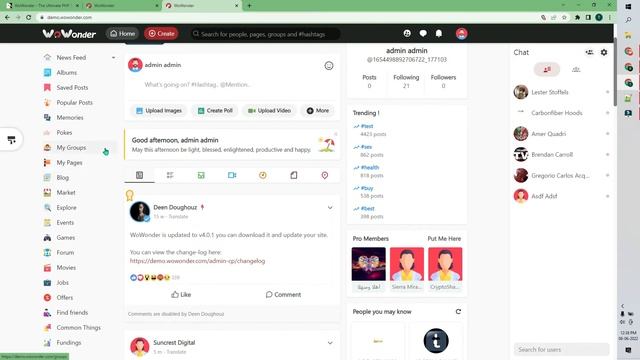
Task: Open Blog in the sidebar
Action: click(62, 178)
